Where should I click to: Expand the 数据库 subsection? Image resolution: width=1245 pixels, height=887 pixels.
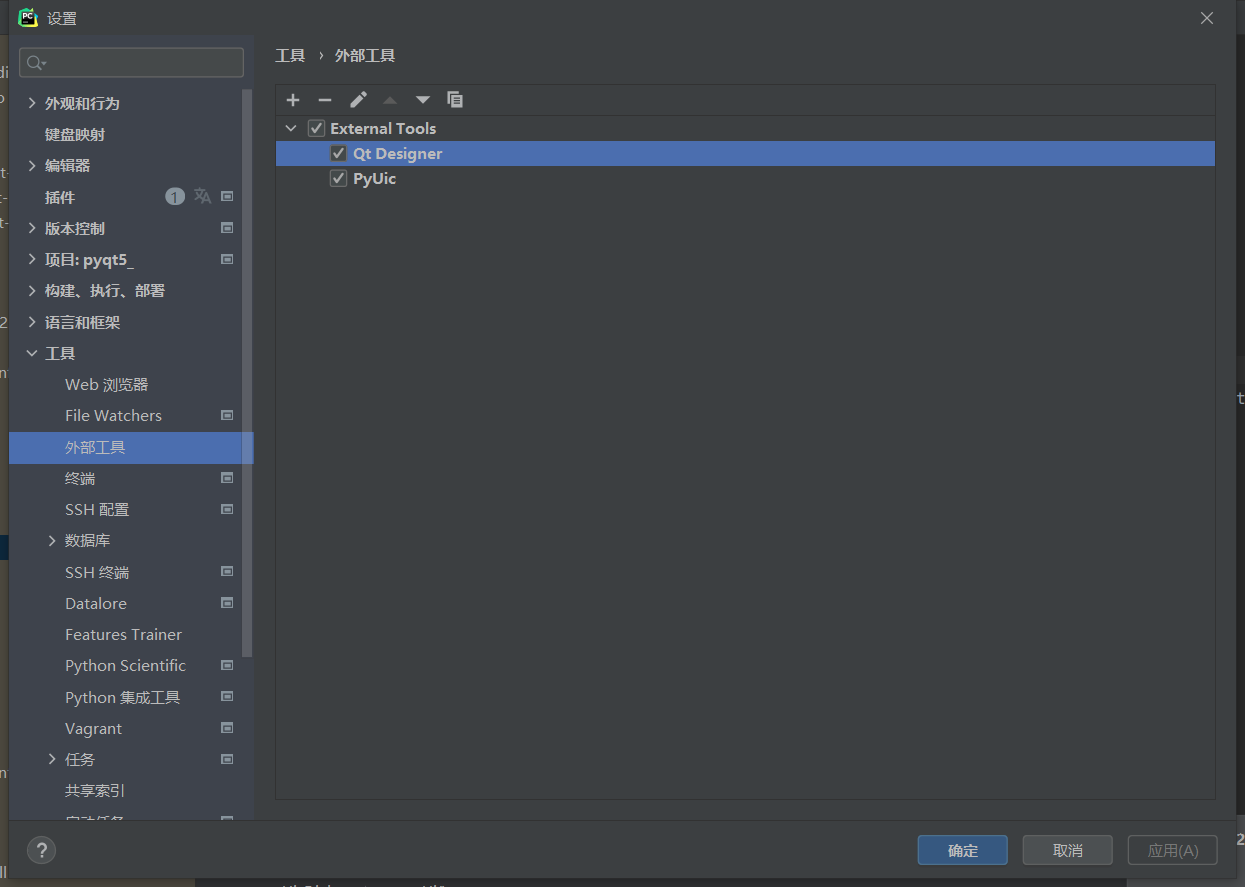[52, 541]
